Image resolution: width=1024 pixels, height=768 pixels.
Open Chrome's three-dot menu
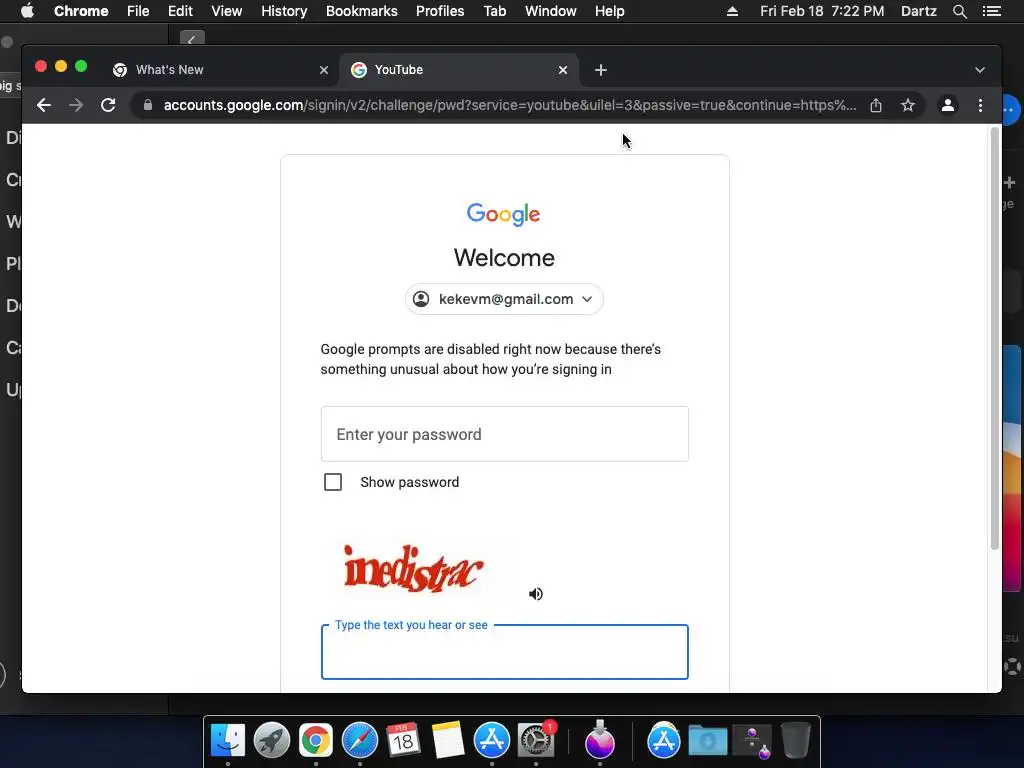click(980, 105)
